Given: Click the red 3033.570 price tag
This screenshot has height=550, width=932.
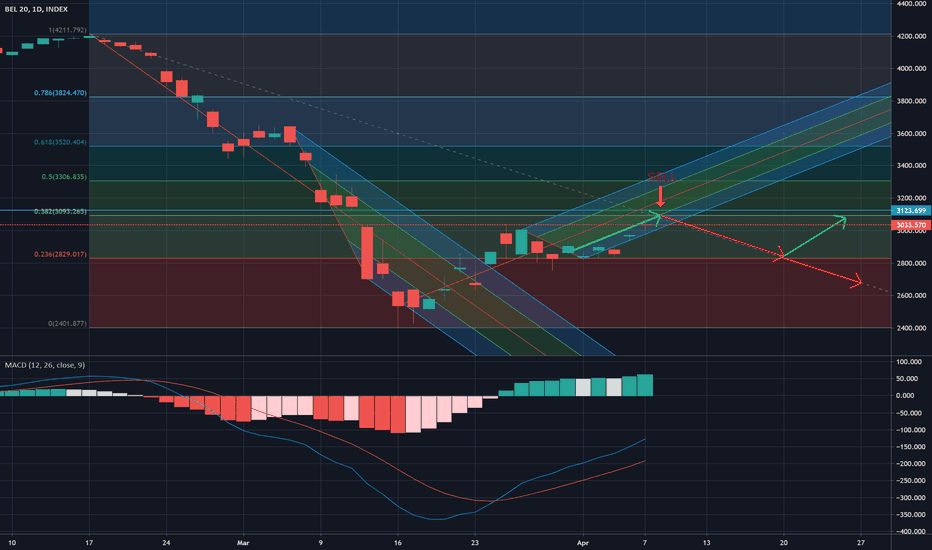Looking at the screenshot, I should tap(911, 225).
